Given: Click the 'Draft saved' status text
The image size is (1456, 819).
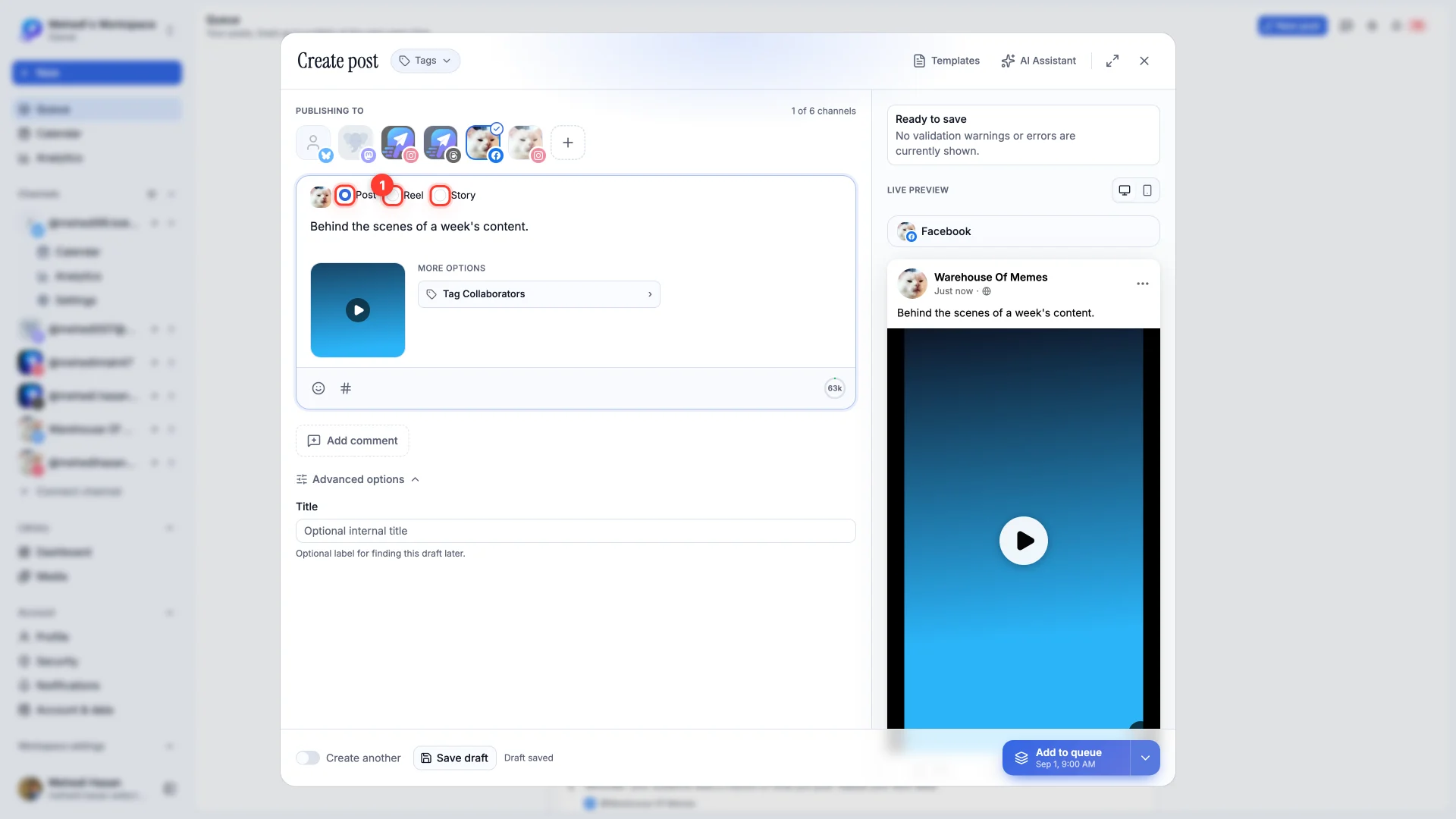Looking at the screenshot, I should point(529,758).
